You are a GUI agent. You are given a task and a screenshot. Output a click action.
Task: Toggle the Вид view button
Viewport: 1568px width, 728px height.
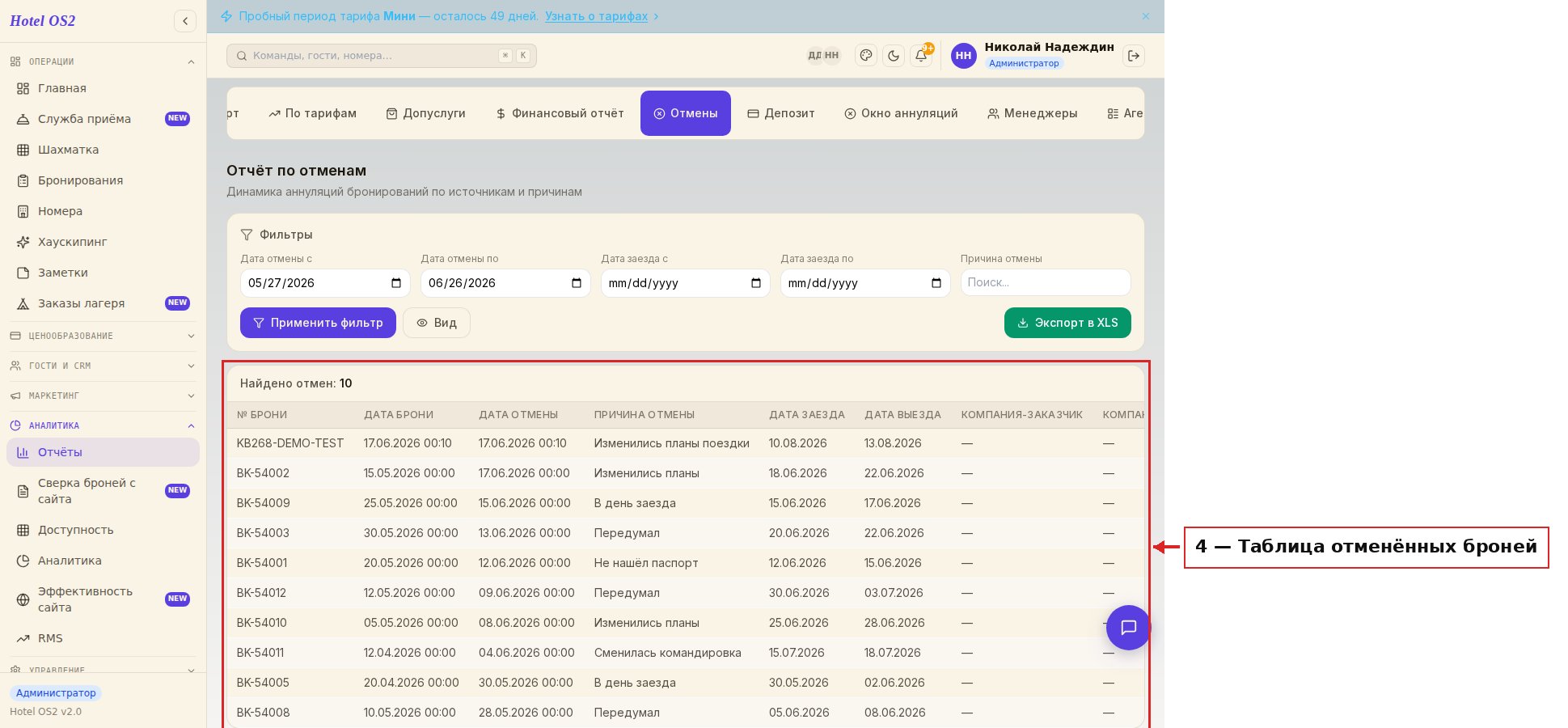click(437, 323)
